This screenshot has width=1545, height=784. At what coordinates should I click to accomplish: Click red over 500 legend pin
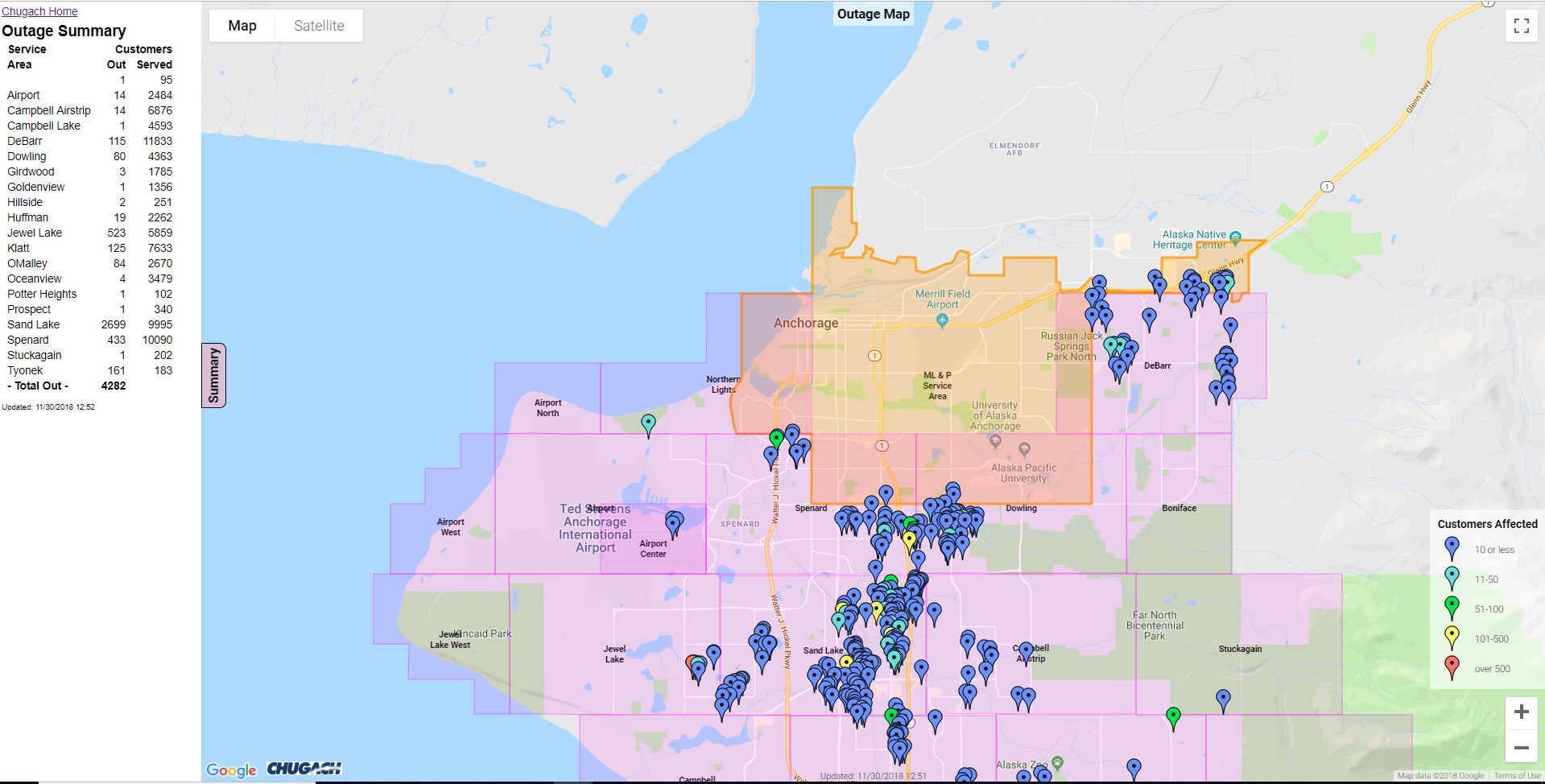click(x=1452, y=668)
